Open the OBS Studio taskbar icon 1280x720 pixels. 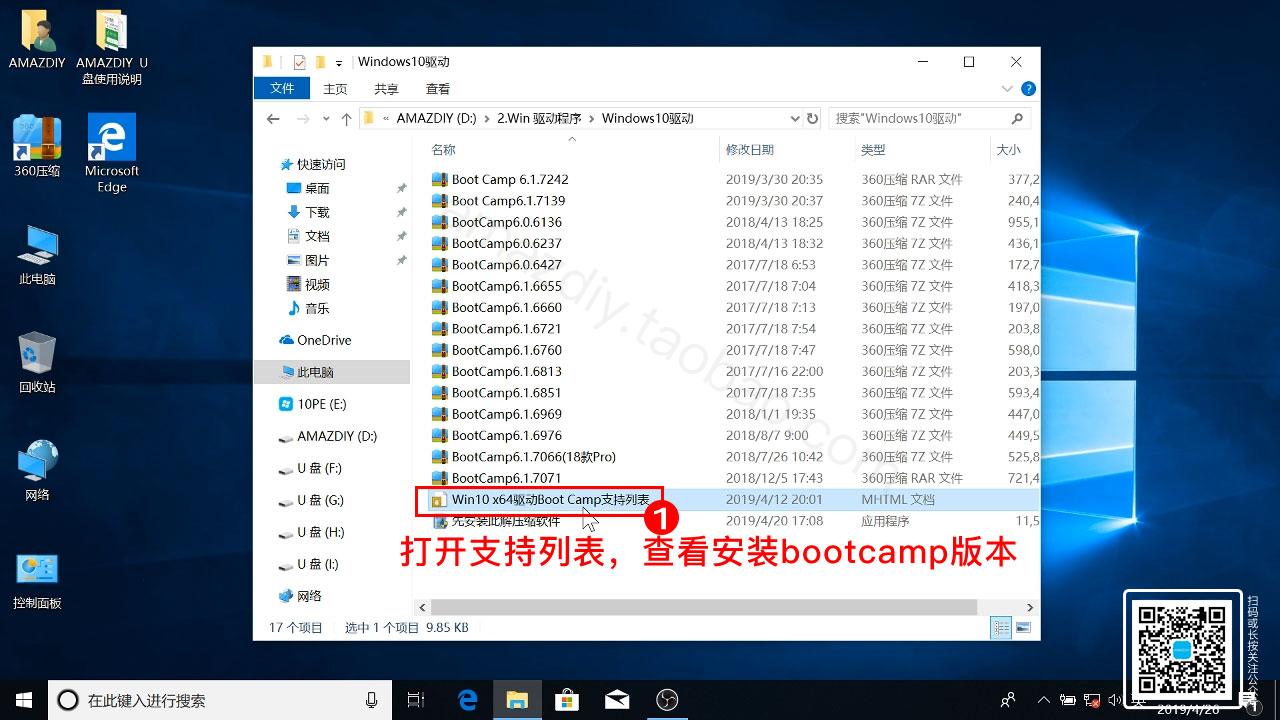pyautogui.click(x=667, y=700)
